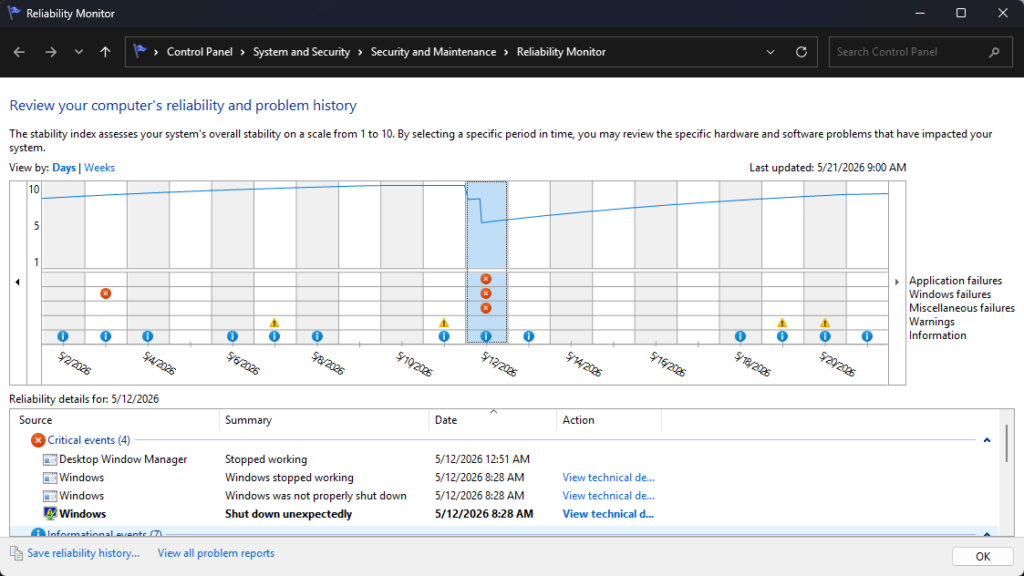Open the address bar history dropdown
Screen dimensions: 1024x576
click(771, 52)
